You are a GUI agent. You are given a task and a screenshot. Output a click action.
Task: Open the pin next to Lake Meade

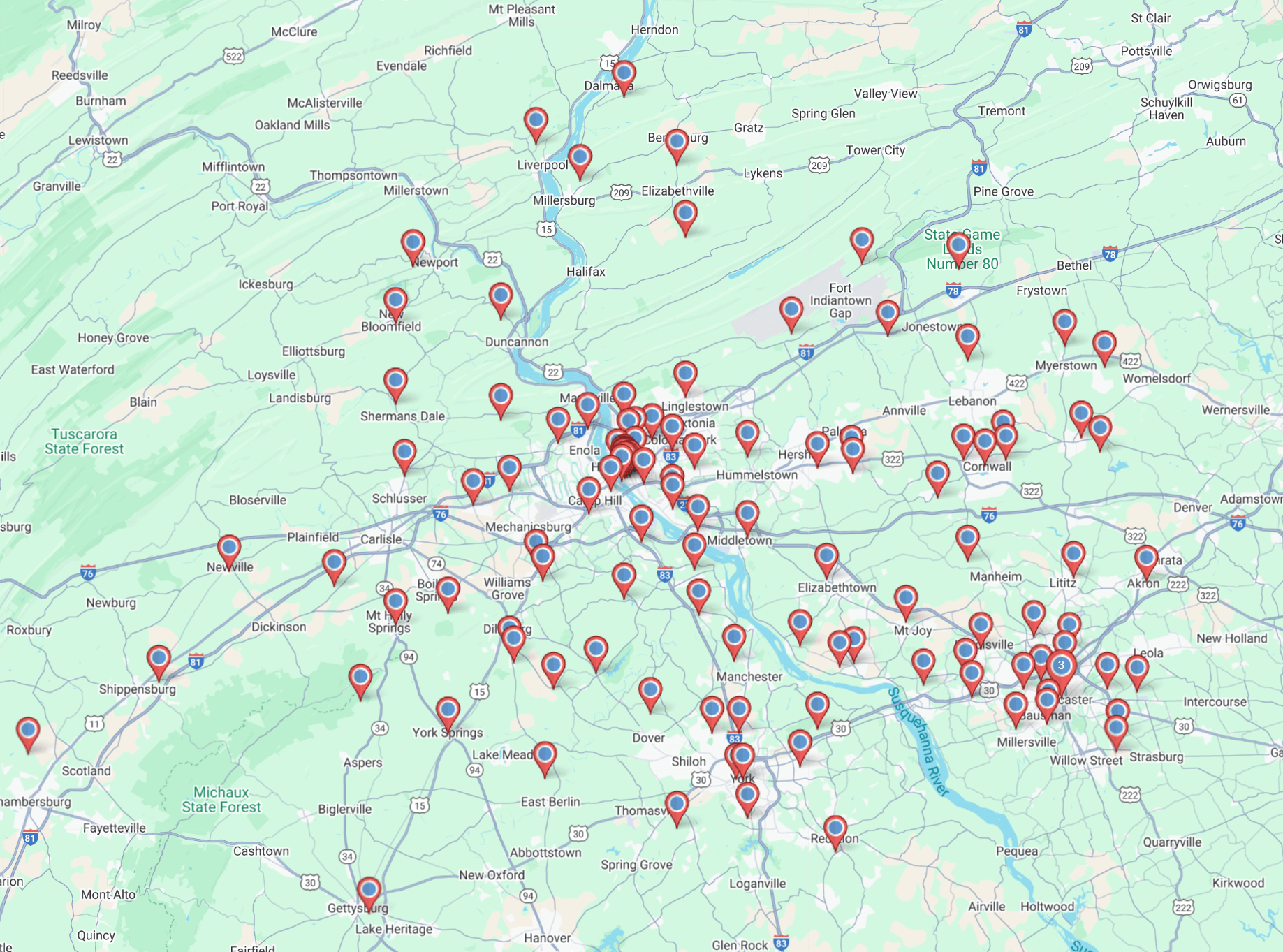[545, 756]
